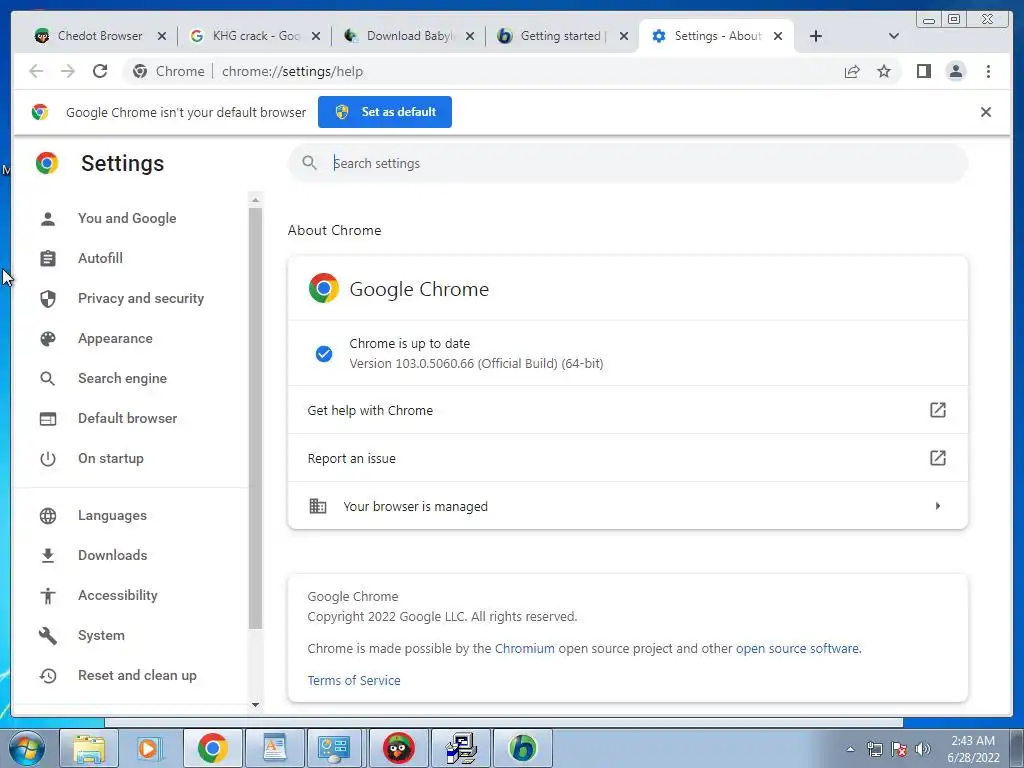Click the Search settings field
Screen dimensions: 1024x768
[628, 163]
